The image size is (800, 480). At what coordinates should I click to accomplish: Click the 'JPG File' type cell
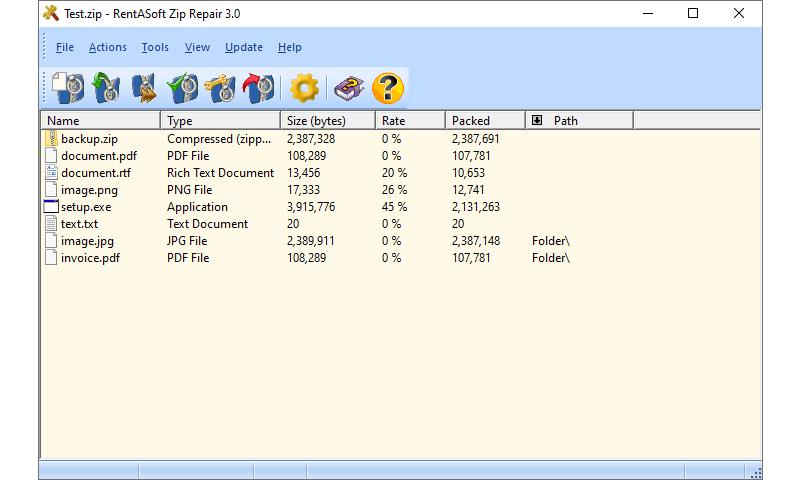[x=187, y=241]
